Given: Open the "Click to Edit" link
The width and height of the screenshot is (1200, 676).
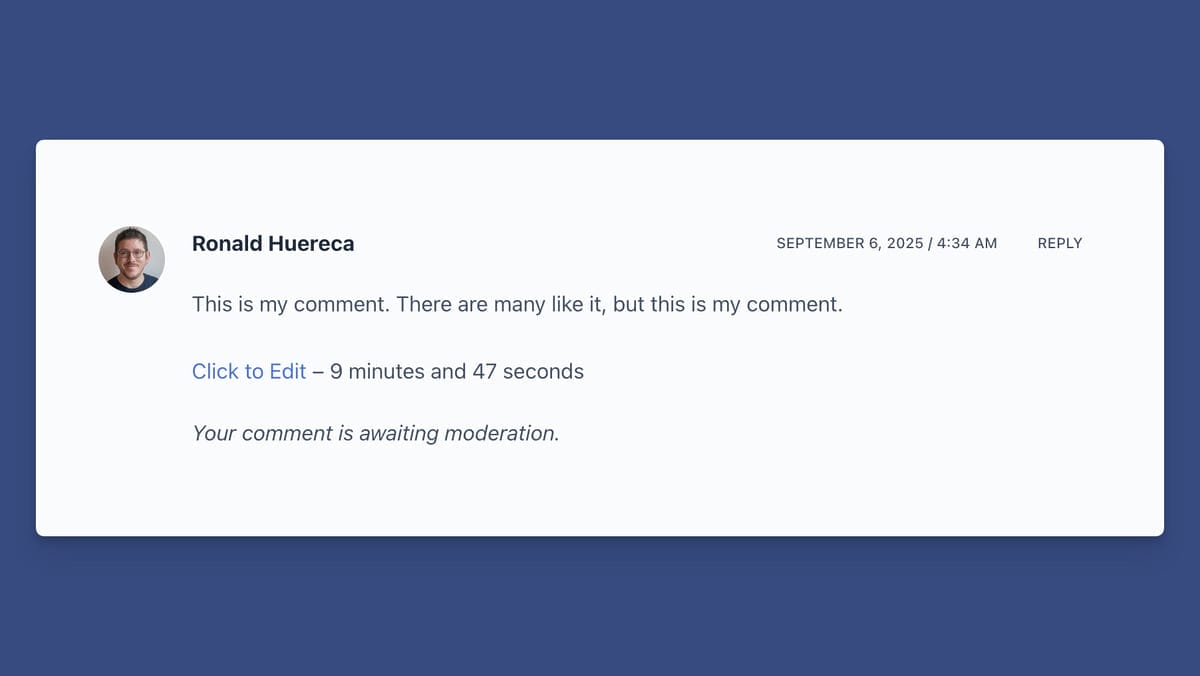Looking at the screenshot, I should pos(249,372).
